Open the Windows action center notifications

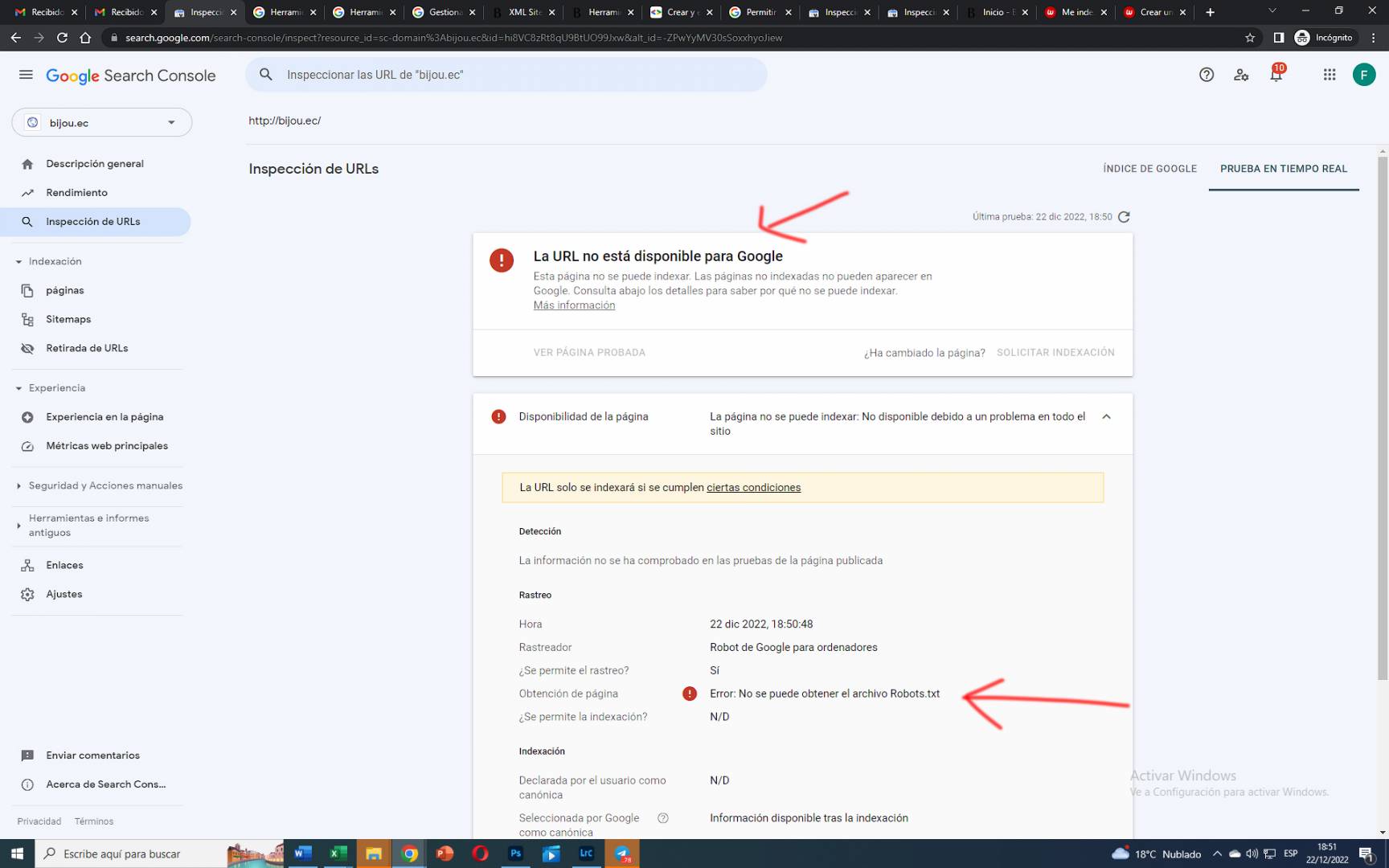click(1366, 854)
